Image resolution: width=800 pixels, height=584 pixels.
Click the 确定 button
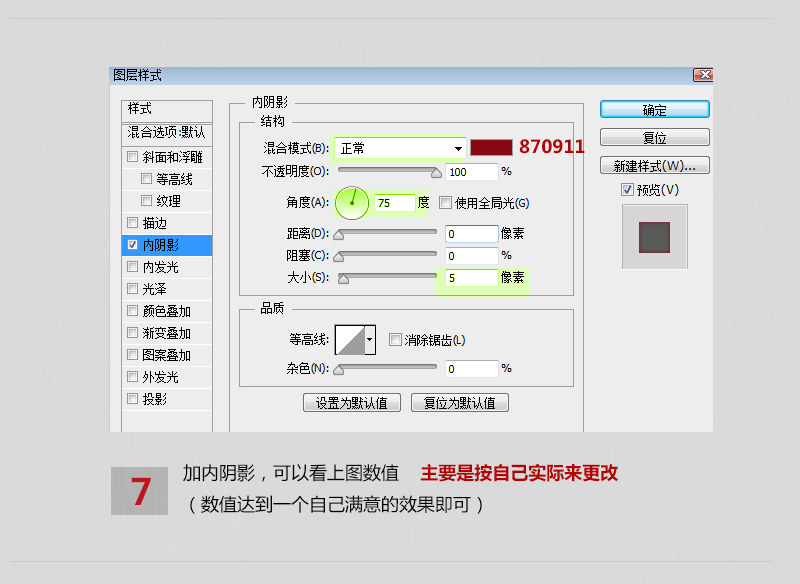[655, 110]
